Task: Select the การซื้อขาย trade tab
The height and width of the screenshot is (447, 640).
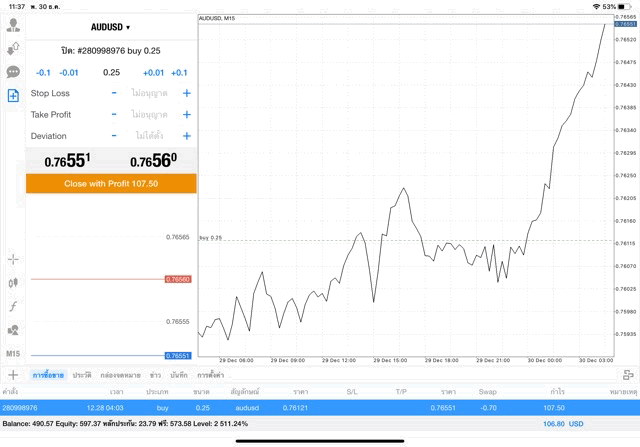Action: 48,375
